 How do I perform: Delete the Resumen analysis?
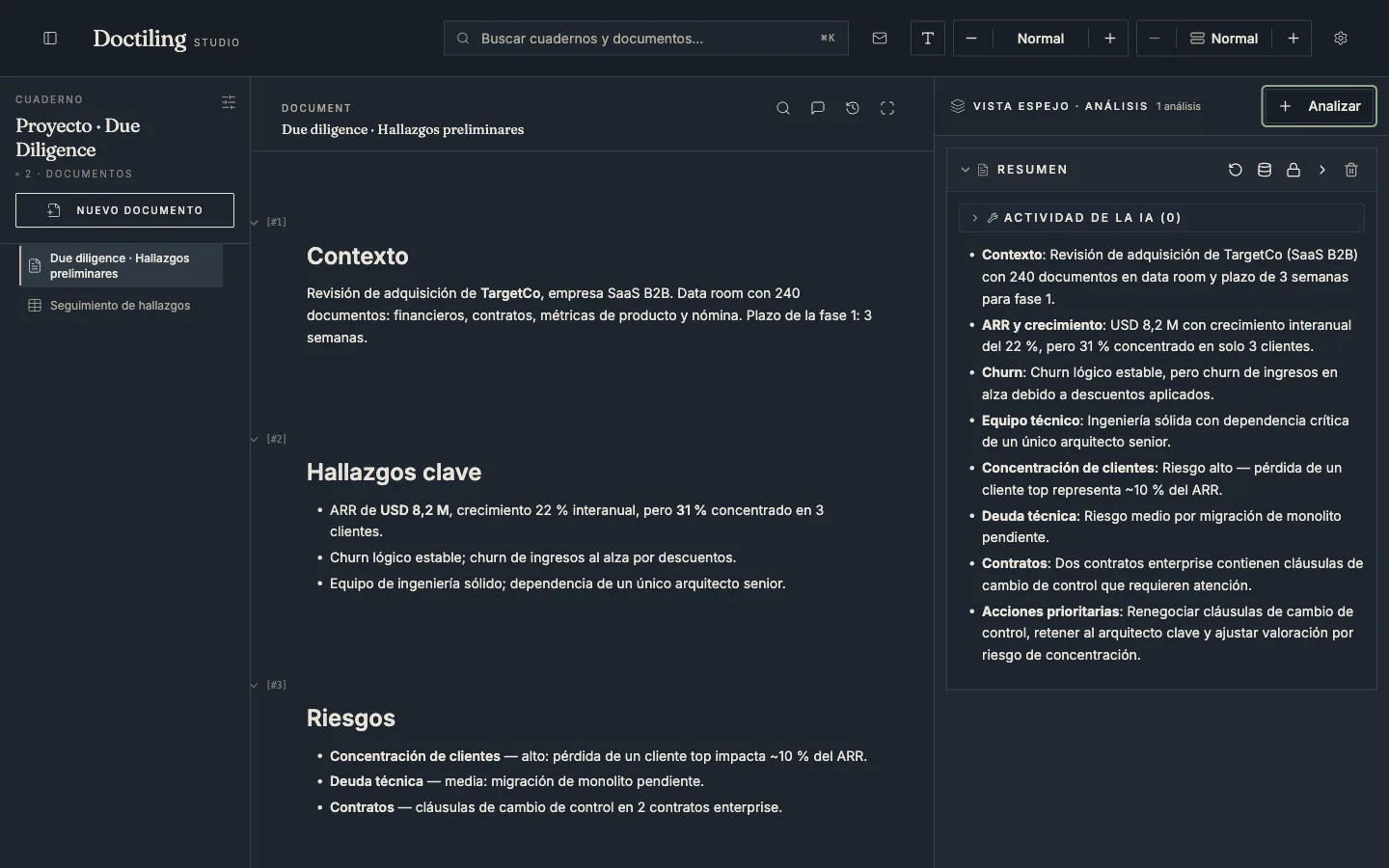tap(1351, 170)
